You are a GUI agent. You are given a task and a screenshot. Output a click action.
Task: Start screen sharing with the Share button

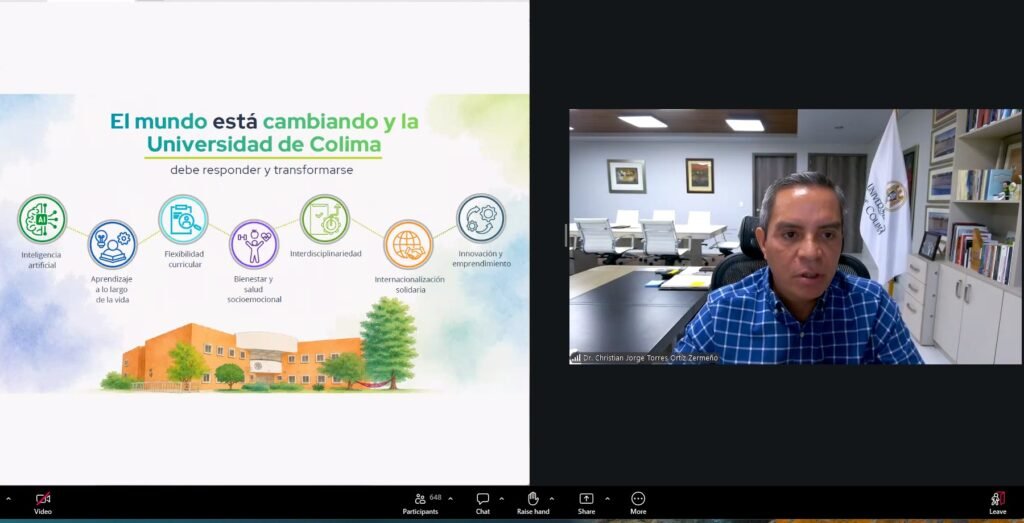click(x=586, y=503)
